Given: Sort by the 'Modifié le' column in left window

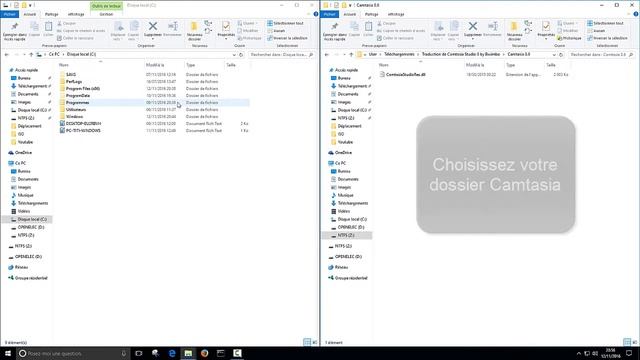Looking at the screenshot, I should (x=155, y=65).
